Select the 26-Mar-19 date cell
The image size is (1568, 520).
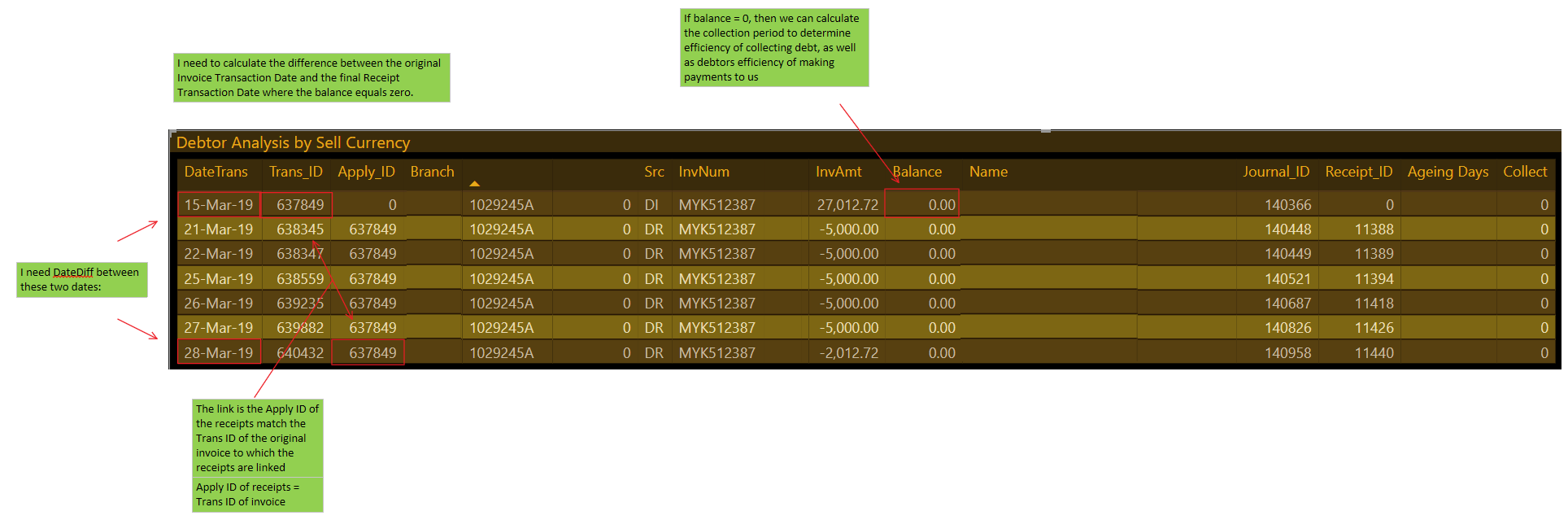pos(219,304)
